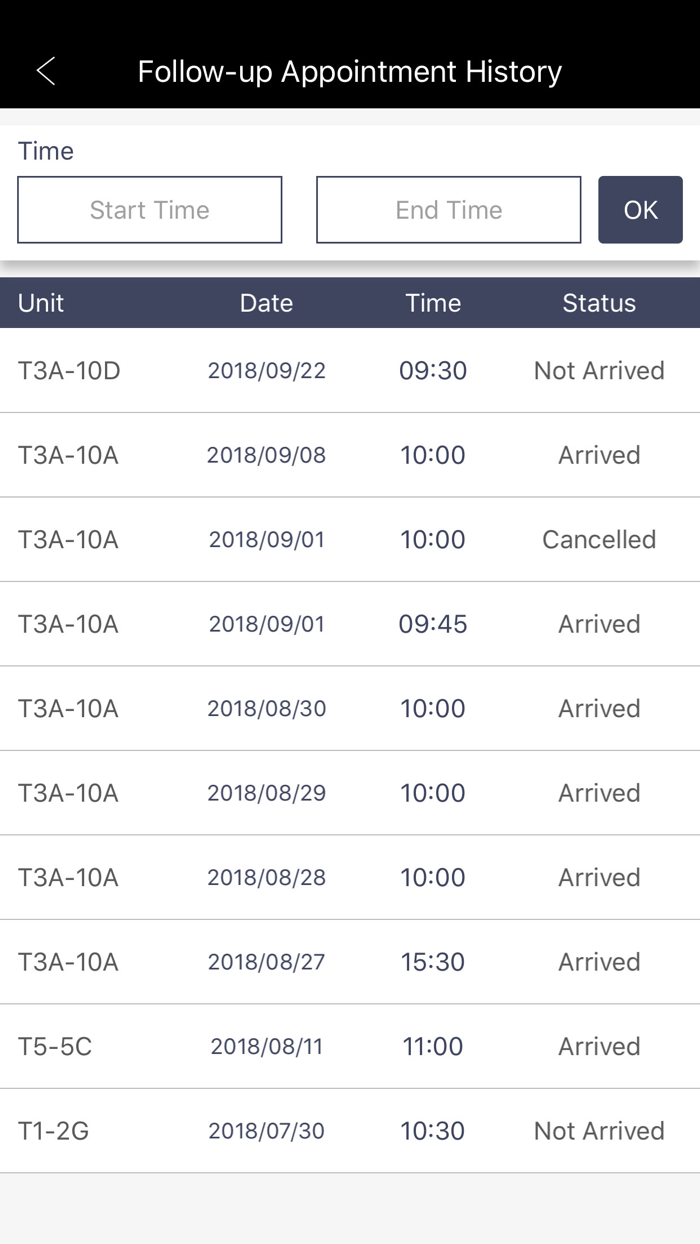Open the T1-2G appointment row

53,1131
